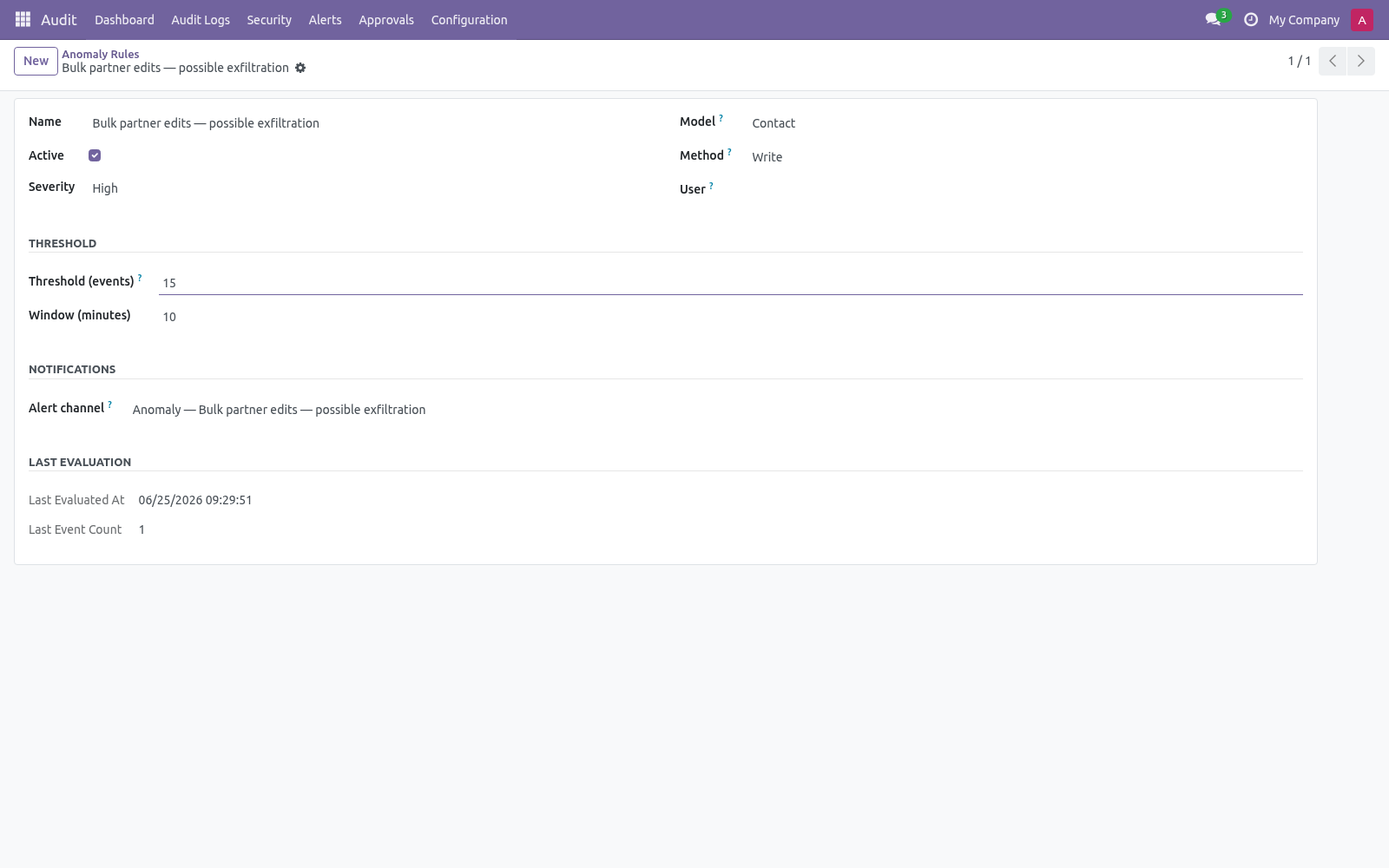Follow the Anomaly Rules breadcrumb link

pyautogui.click(x=101, y=54)
